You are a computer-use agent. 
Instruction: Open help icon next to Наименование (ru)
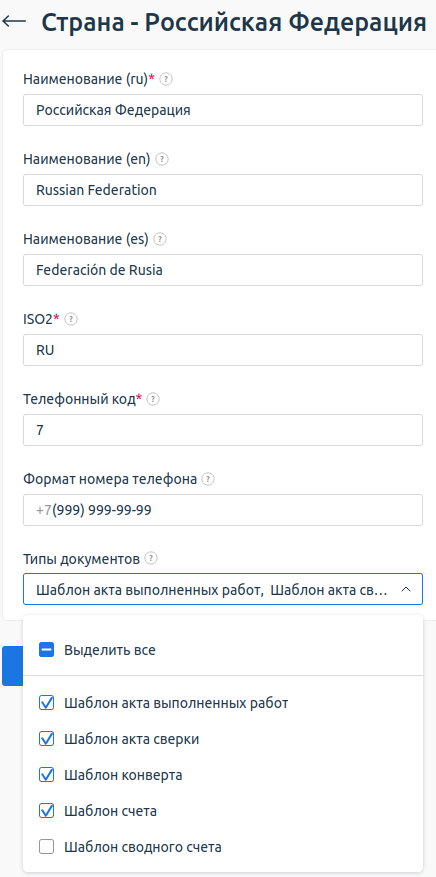pos(166,79)
